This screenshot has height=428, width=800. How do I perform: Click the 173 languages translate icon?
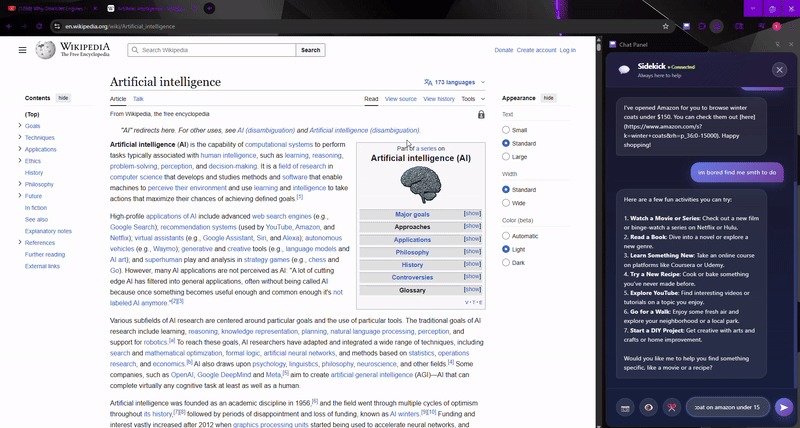point(428,82)
